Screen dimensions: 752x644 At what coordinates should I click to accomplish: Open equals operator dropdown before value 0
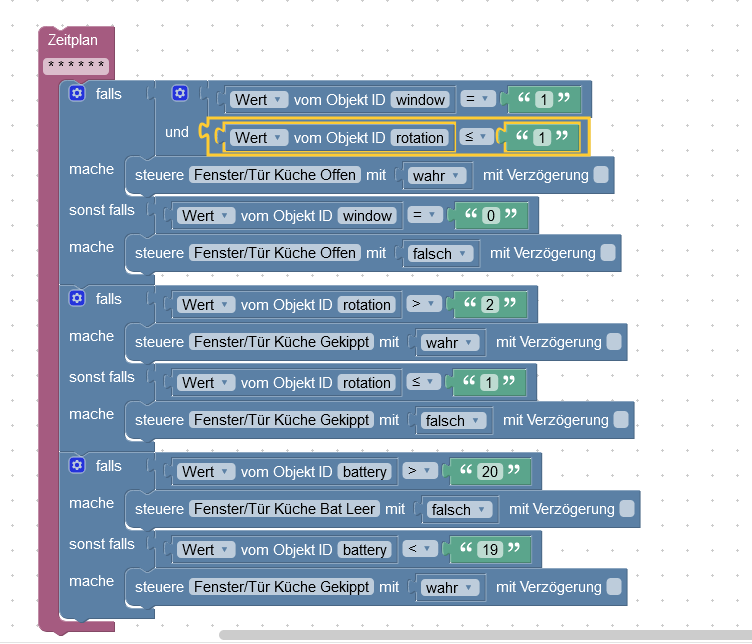click(x=424, y=215)
